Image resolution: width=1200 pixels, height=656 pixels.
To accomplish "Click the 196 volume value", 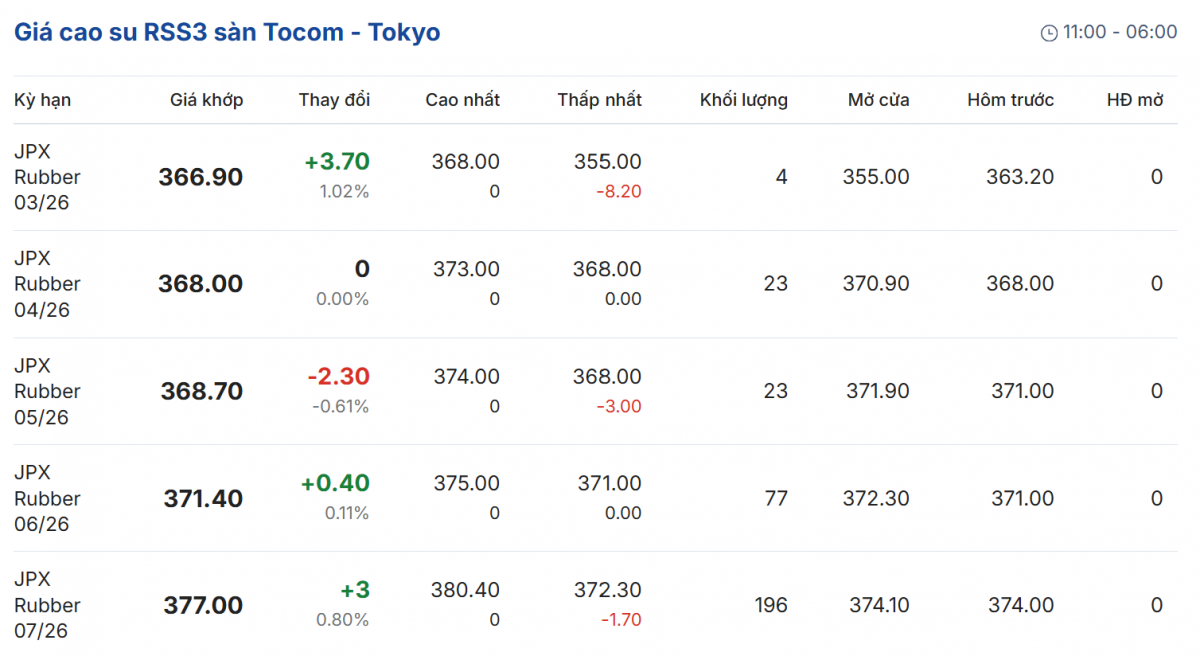I will click(x=771, y=605).
